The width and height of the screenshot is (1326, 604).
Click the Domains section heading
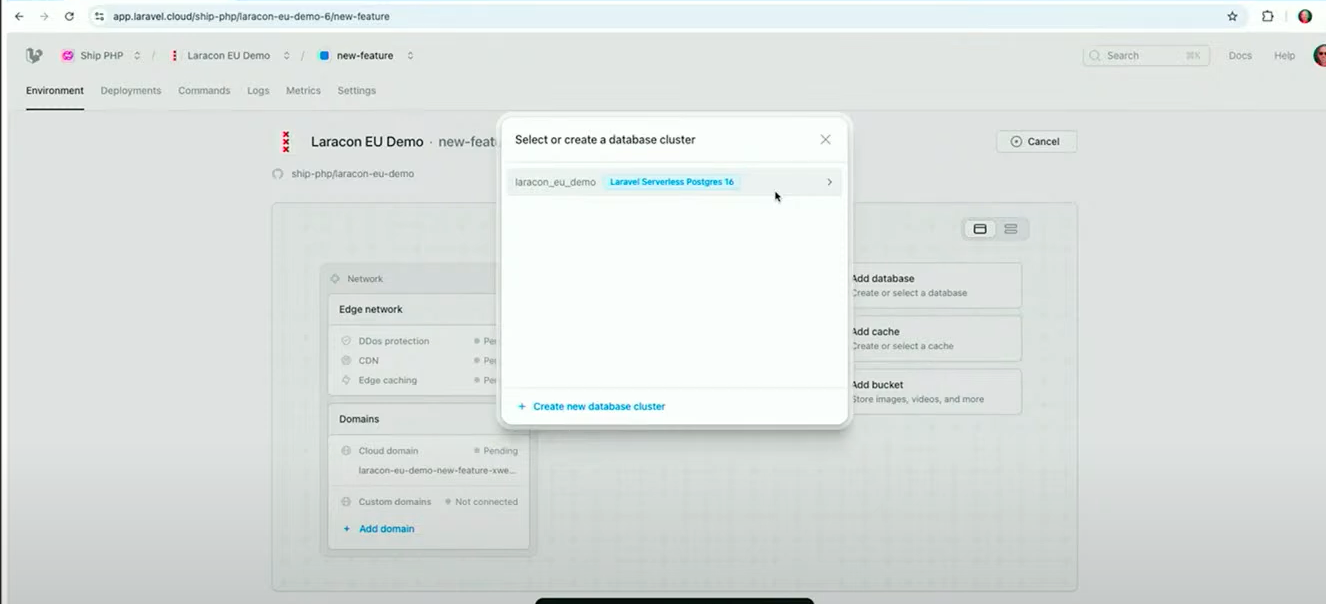tap(359, 419)
